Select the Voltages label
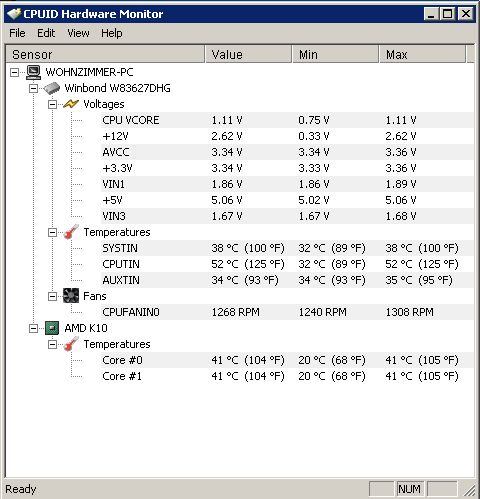This screenshot has height=499, width=480. click(x=104, y=104)
